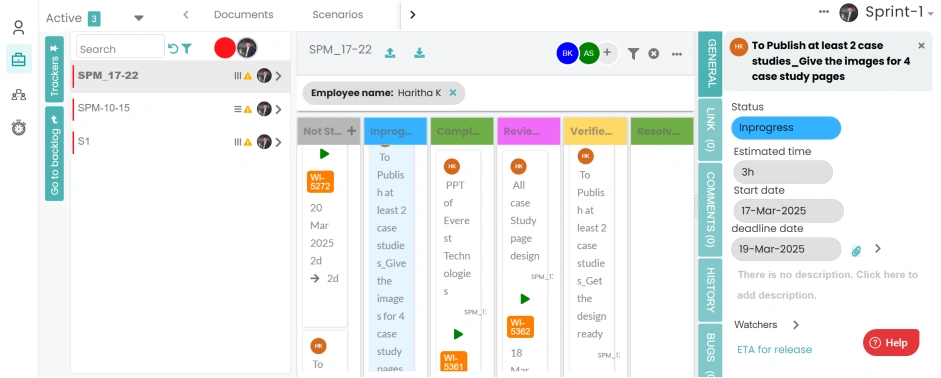Click the Trackers side button
941x378 pixels.
coord(55,68)
